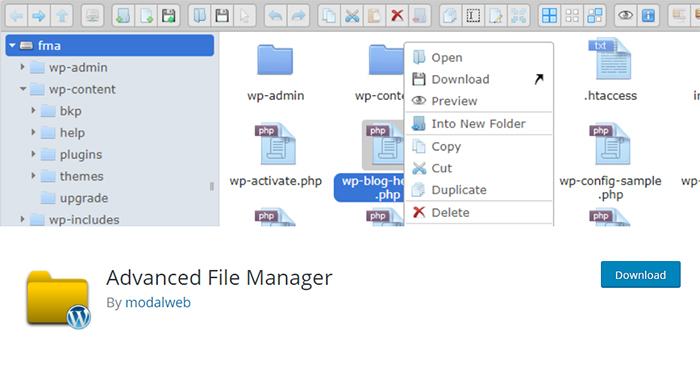Expand the themes tree folder

[x=33, y=176]
